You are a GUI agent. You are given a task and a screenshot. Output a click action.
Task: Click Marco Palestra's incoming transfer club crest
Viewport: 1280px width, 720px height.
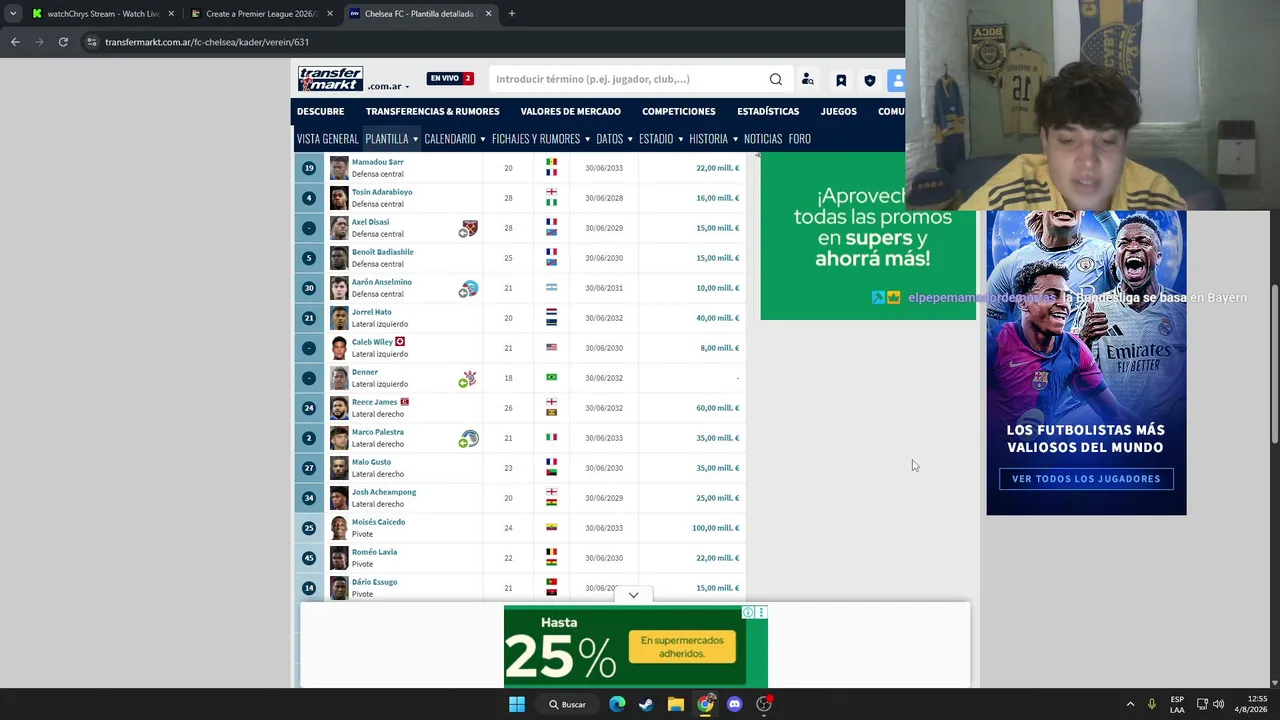point(469,438)
